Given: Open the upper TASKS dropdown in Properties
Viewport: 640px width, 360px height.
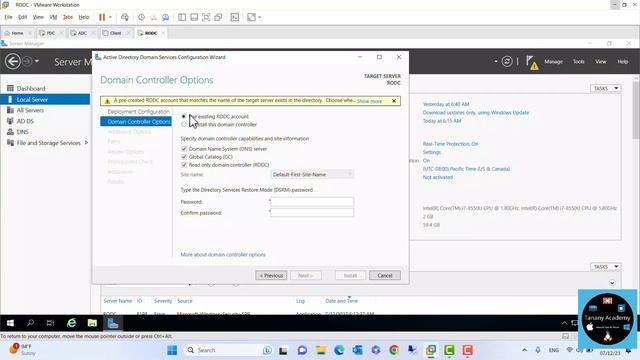Looking at the screenshot, I should pyautogui.click(x=605, y=88).
